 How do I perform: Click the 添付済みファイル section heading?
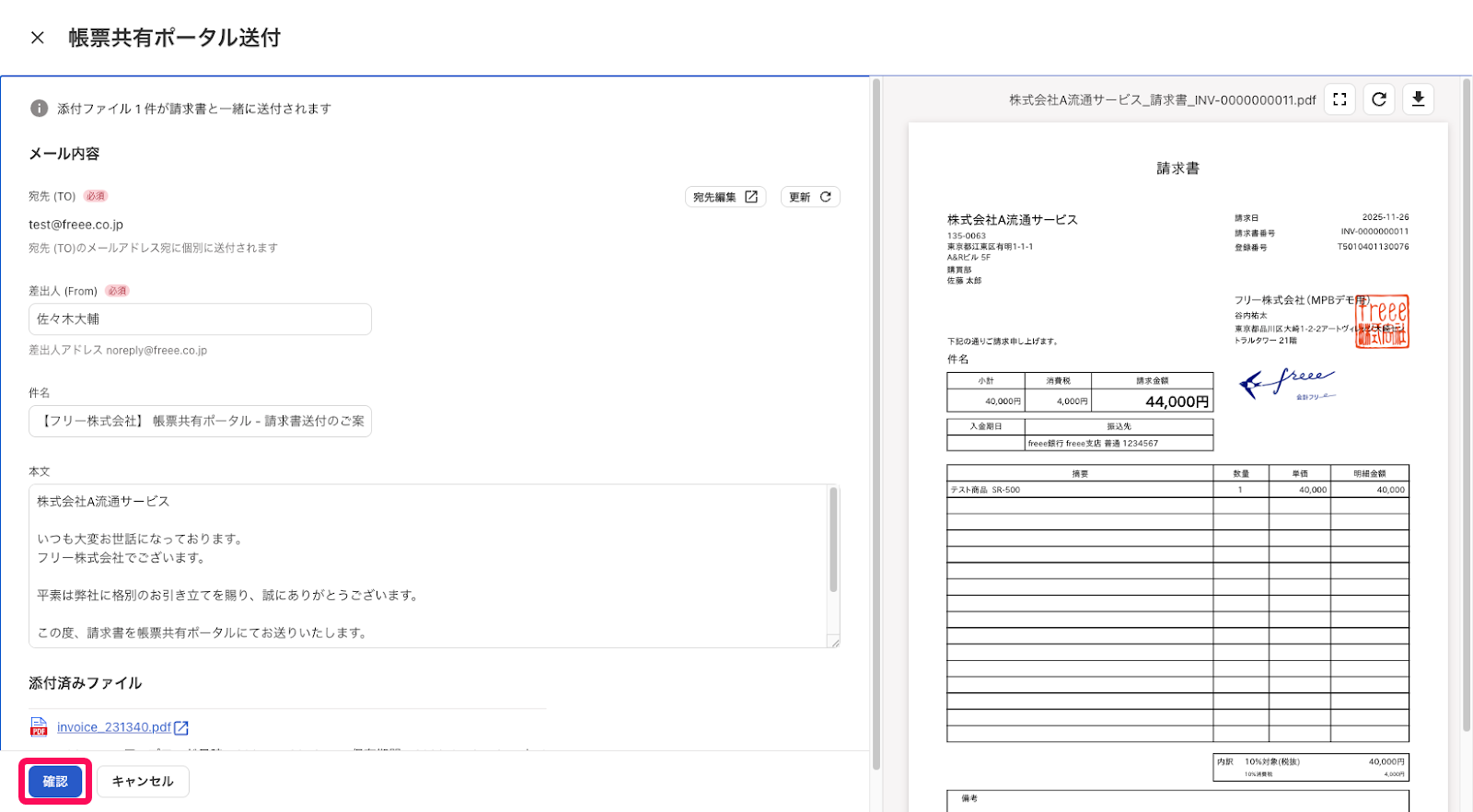click(x=85, y=683)
